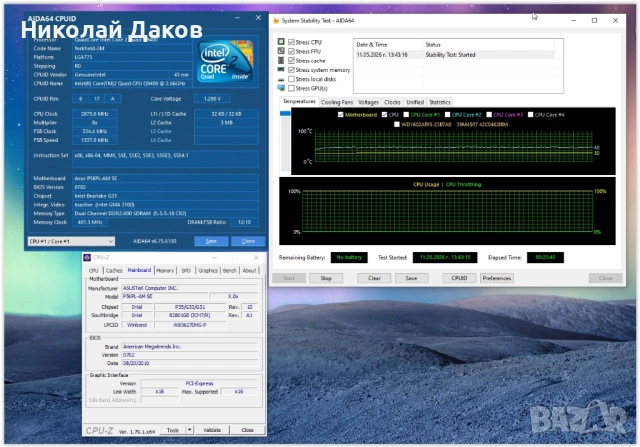Click Core Voltage 1.280 V value
Screen dimensions: 640x447
[212, 99]
